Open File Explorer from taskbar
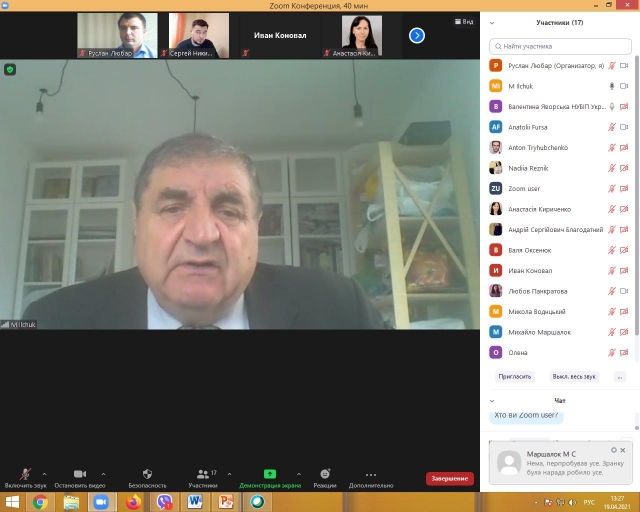 (x=71, y=502)
